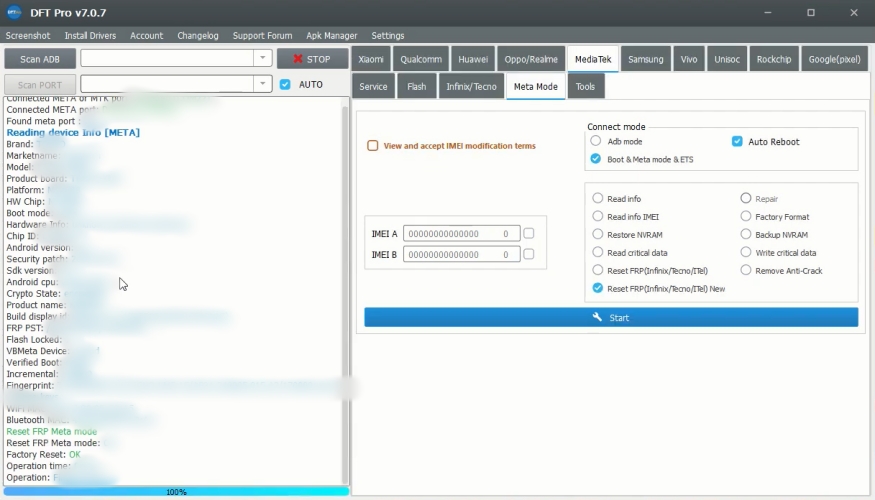This screenshot has width=875, height=500.
Task: Click the 'Factory Reset: OK' log line
Action: (x=44, y=454)
